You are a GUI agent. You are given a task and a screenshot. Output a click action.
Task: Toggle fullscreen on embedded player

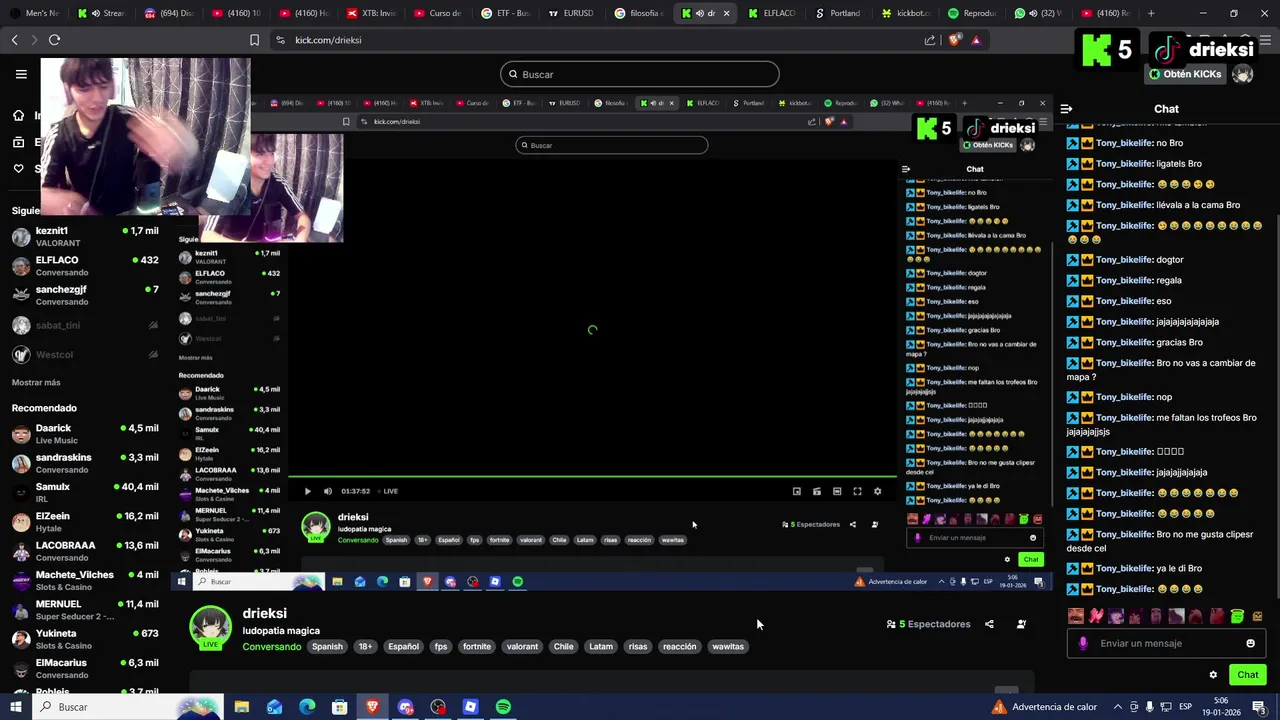pyautogui.click(x=857, y=491)
